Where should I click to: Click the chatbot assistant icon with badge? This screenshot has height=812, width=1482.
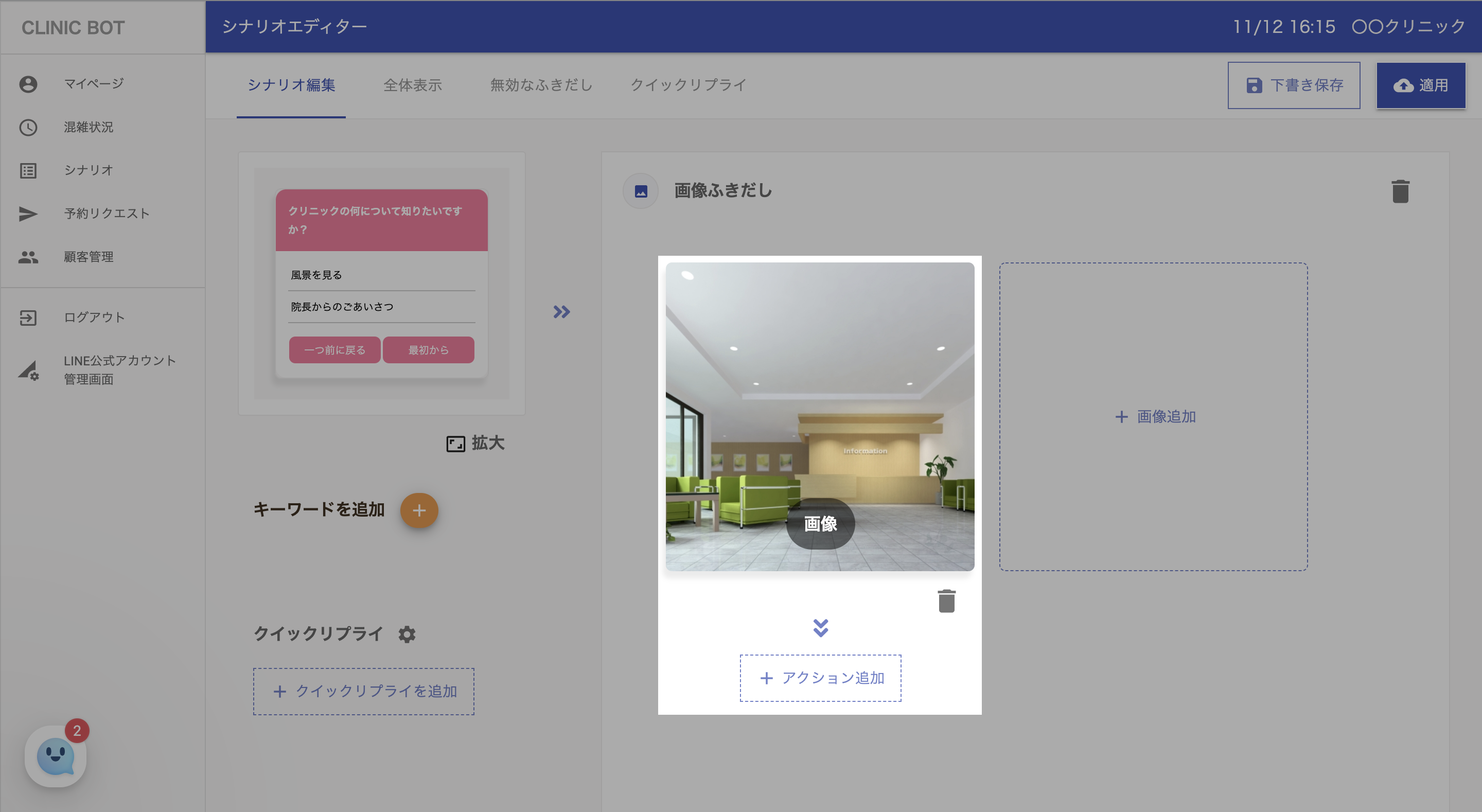(55, 755)
